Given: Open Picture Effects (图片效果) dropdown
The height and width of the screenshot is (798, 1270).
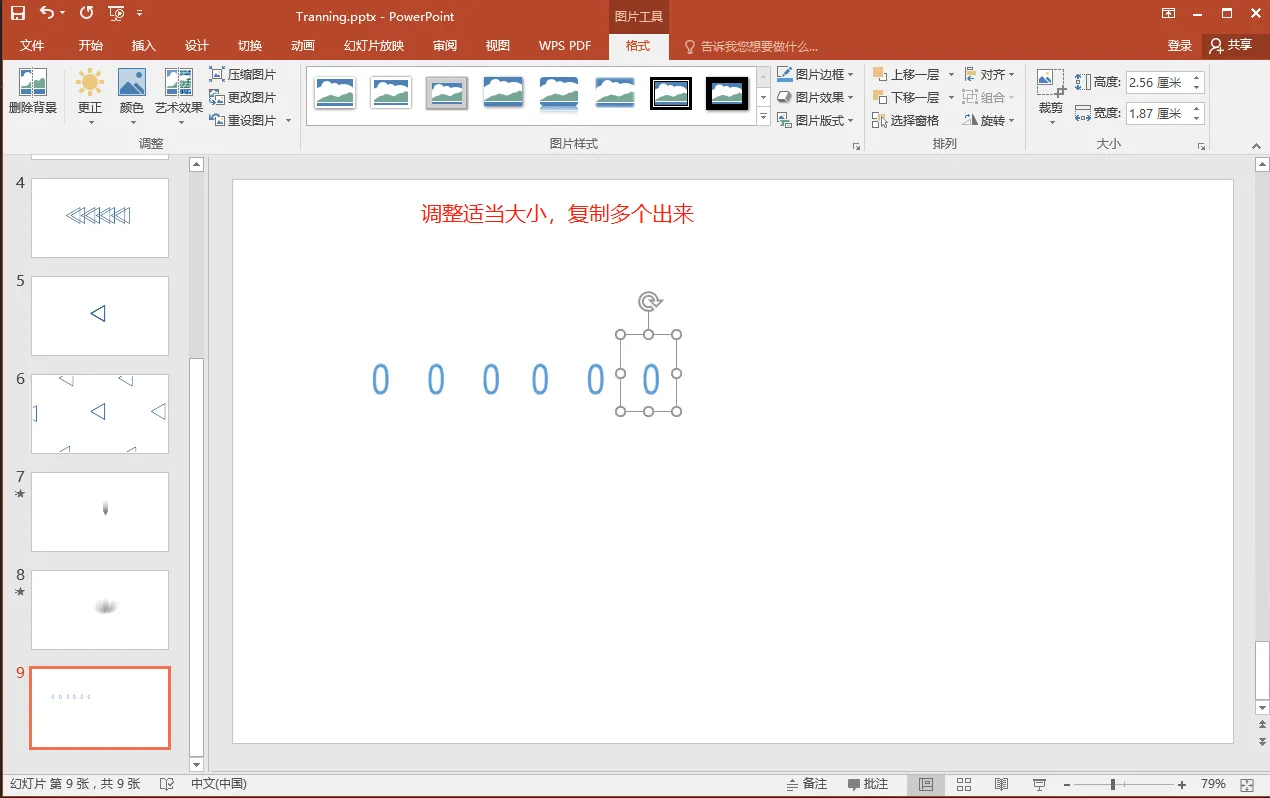Looking at the screenshot, I should pos(816,97).
